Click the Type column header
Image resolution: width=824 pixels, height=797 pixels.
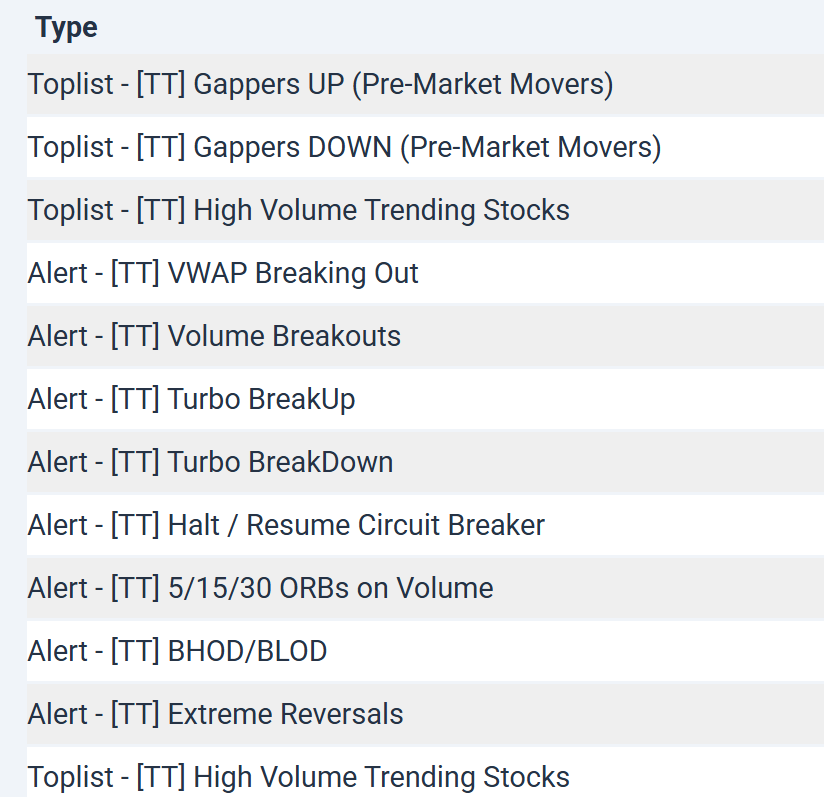[66, 28]
